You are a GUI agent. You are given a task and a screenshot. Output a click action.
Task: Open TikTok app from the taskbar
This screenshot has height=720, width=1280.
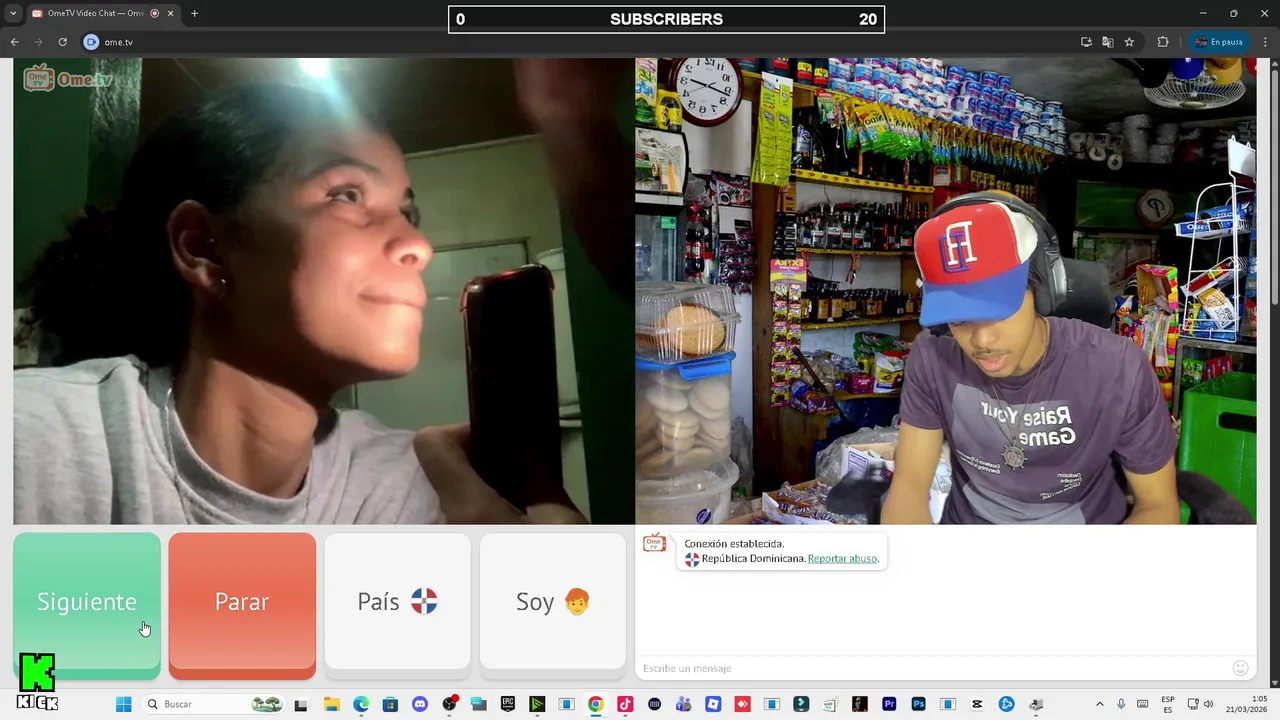pos(625,704)
